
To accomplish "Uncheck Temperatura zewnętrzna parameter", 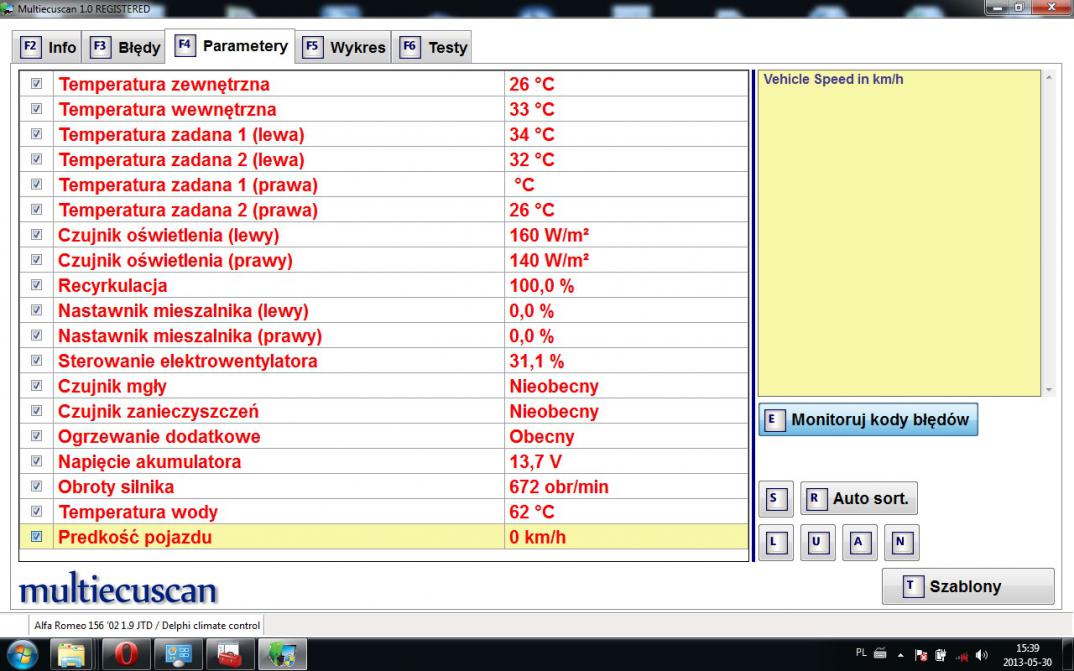I will pos(36,84).
